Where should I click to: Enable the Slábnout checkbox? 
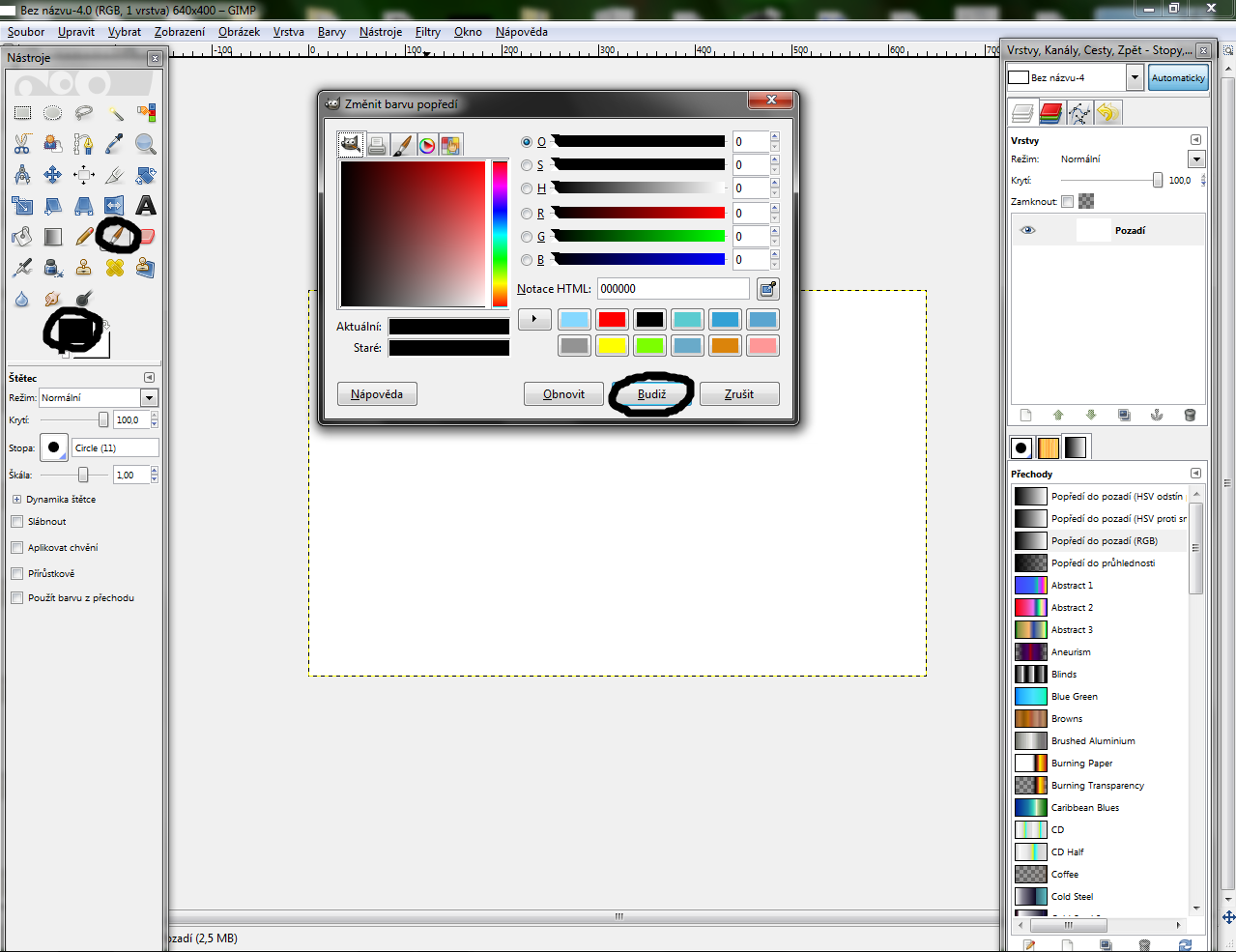click(17, 522)
